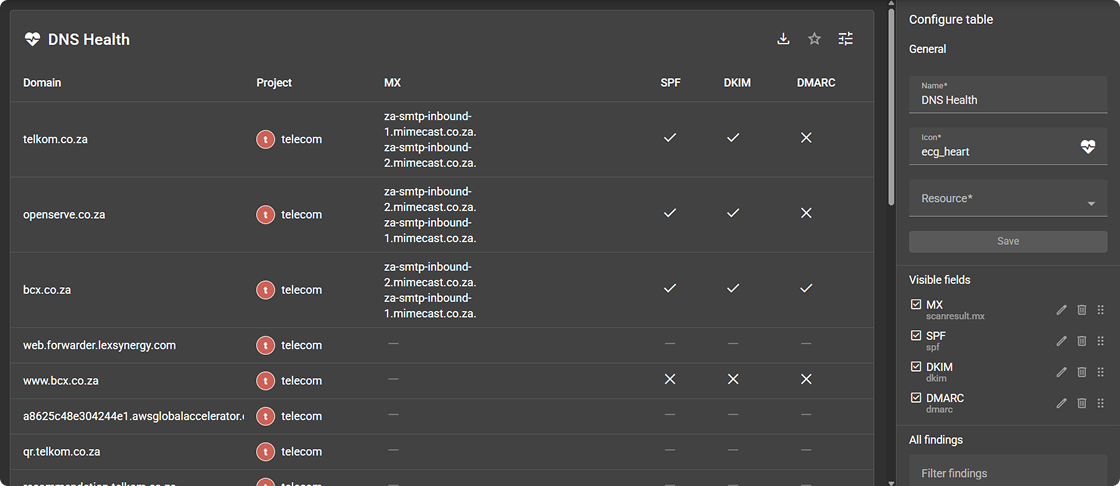This screenshot has height=486, width=1120.
Task: Click the Save button
Action: tap(1008, 241)
